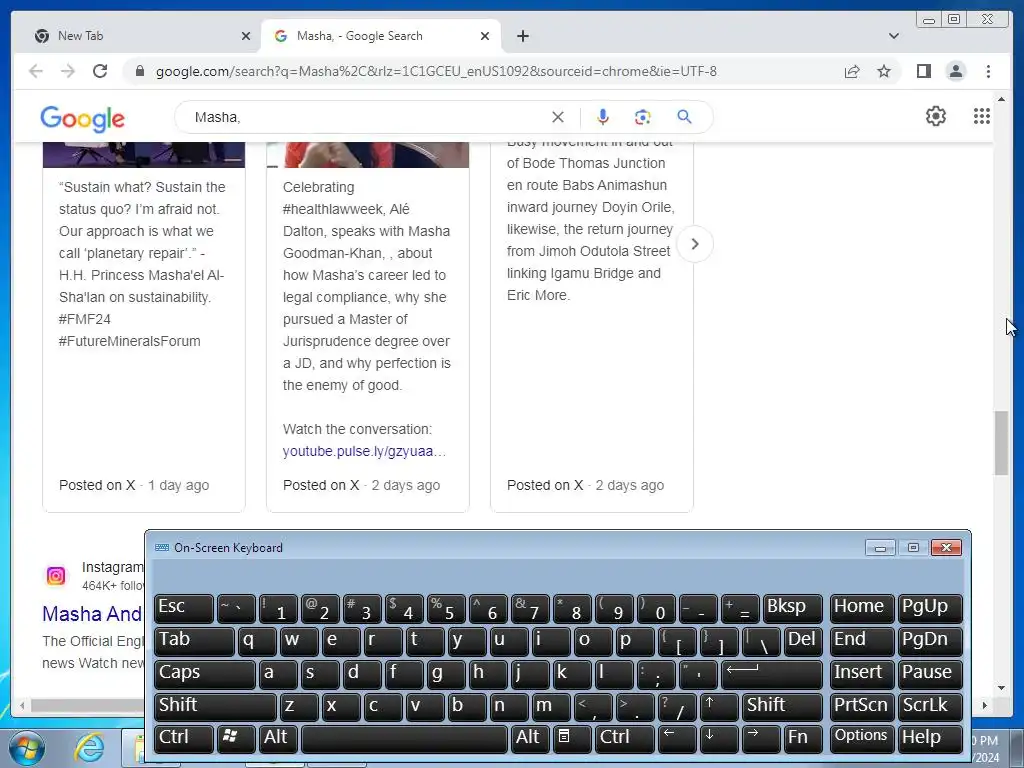Search by image with the Google Lens icon

coord(643,117)
